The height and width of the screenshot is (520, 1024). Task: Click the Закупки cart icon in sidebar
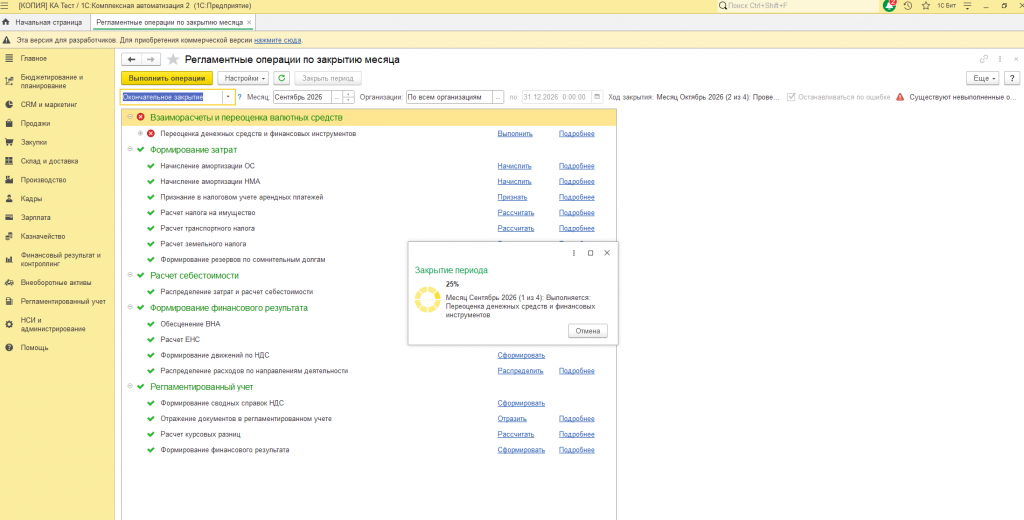9,142
